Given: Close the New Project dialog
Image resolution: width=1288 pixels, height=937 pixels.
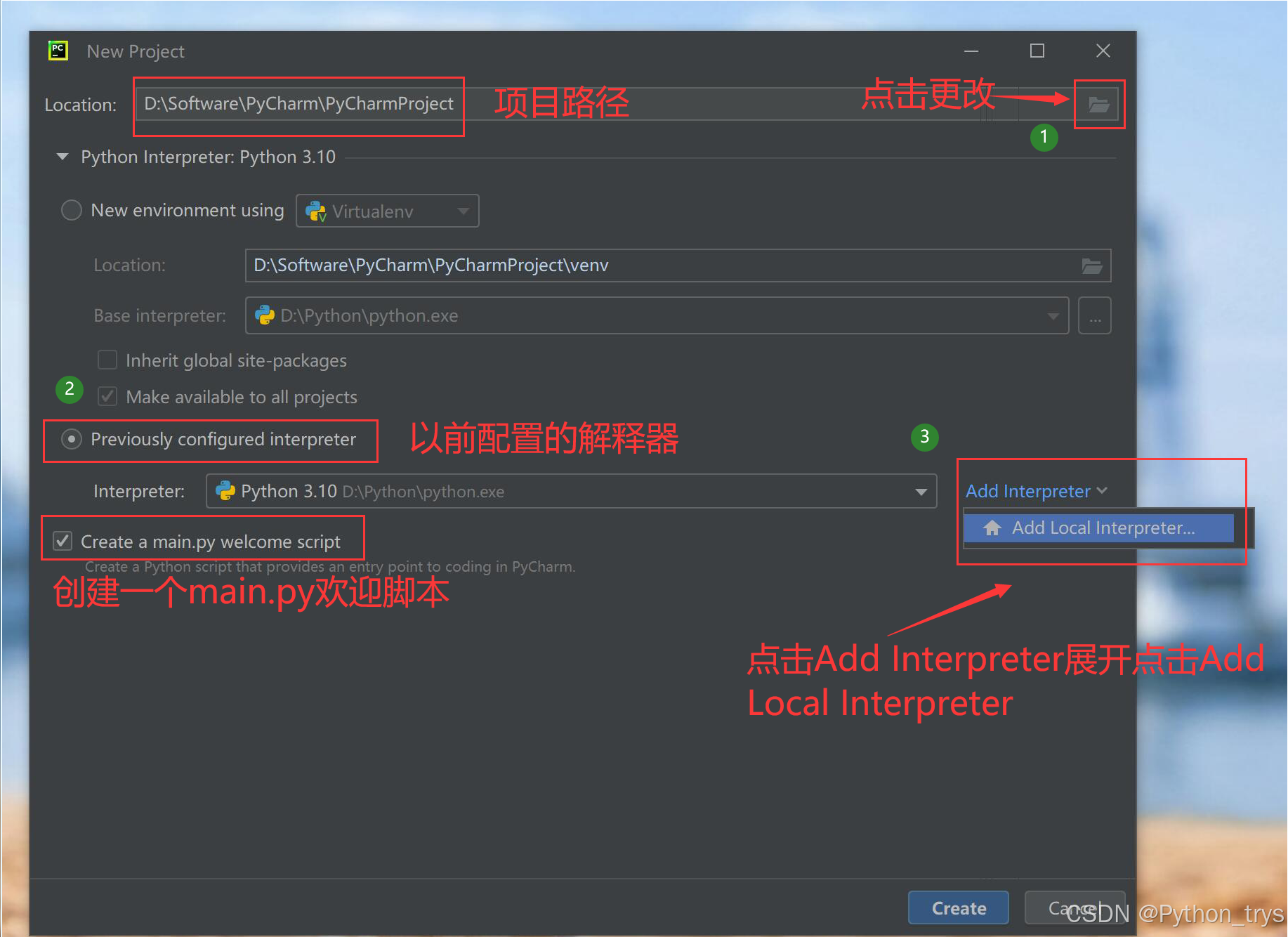Looking at the screenshot, I should [x=1103, y=51].
